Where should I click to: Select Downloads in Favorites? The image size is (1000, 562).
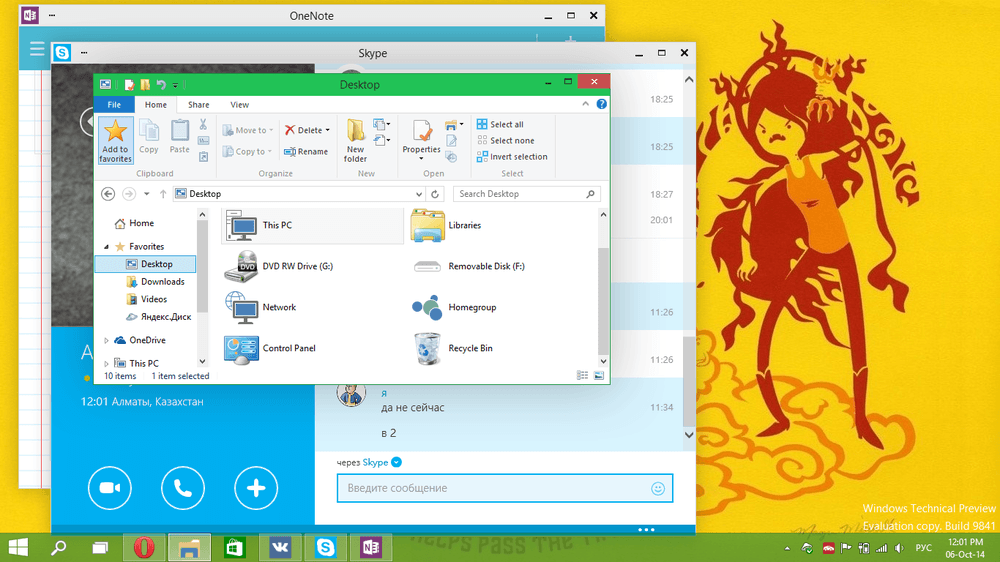pyautogui.click(x=156, y=281)
